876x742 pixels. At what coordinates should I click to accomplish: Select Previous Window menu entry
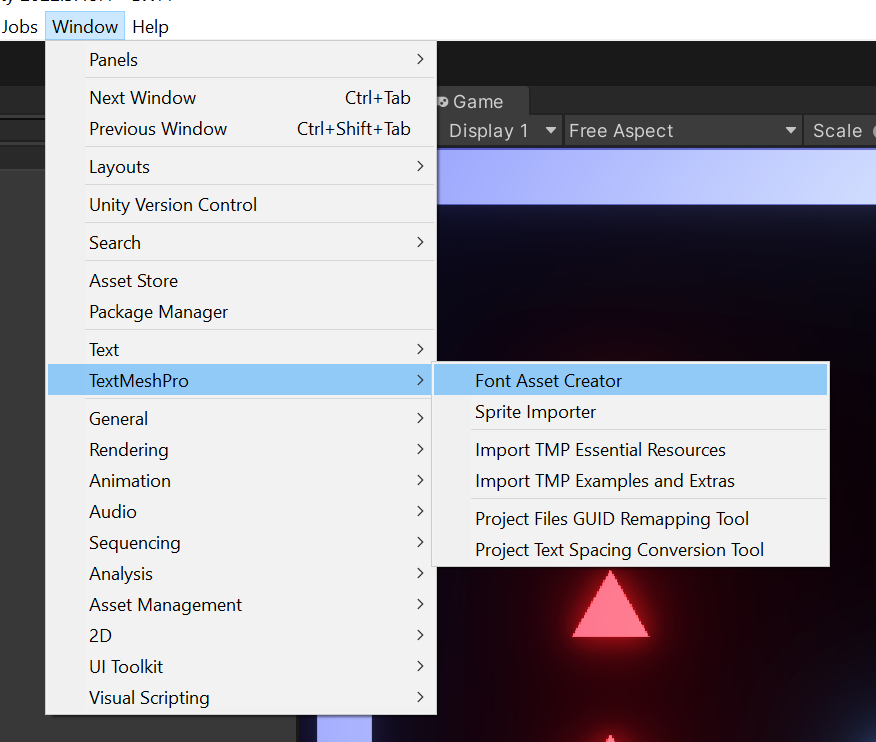pyautogui.click(x=240, y=129)
